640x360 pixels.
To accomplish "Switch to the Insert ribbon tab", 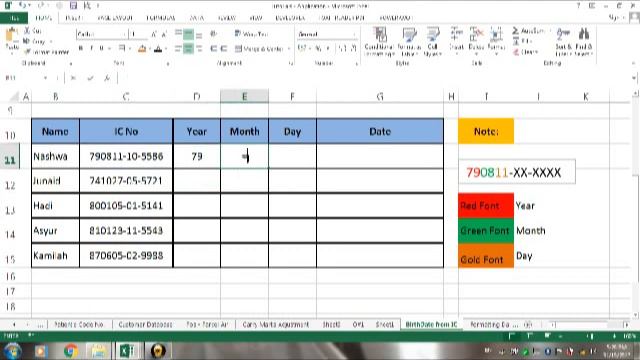I will pos(74,18).
